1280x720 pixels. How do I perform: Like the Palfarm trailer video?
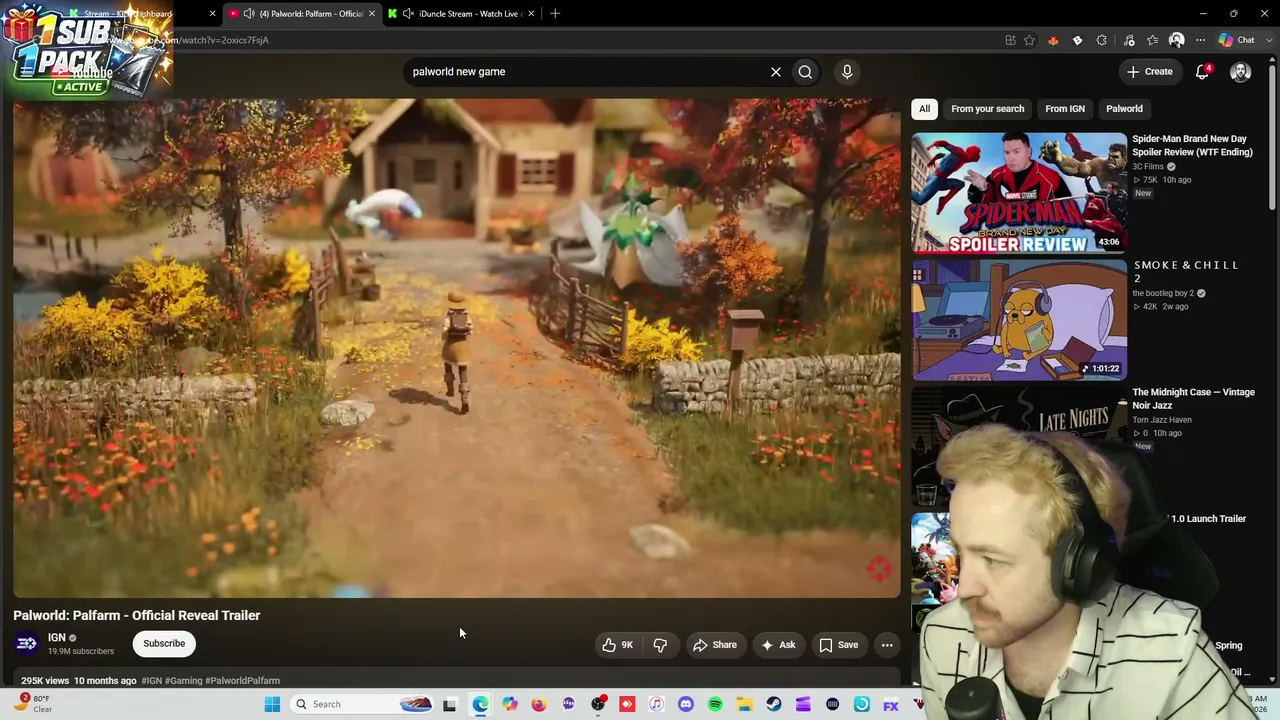(x=618, y=645)
